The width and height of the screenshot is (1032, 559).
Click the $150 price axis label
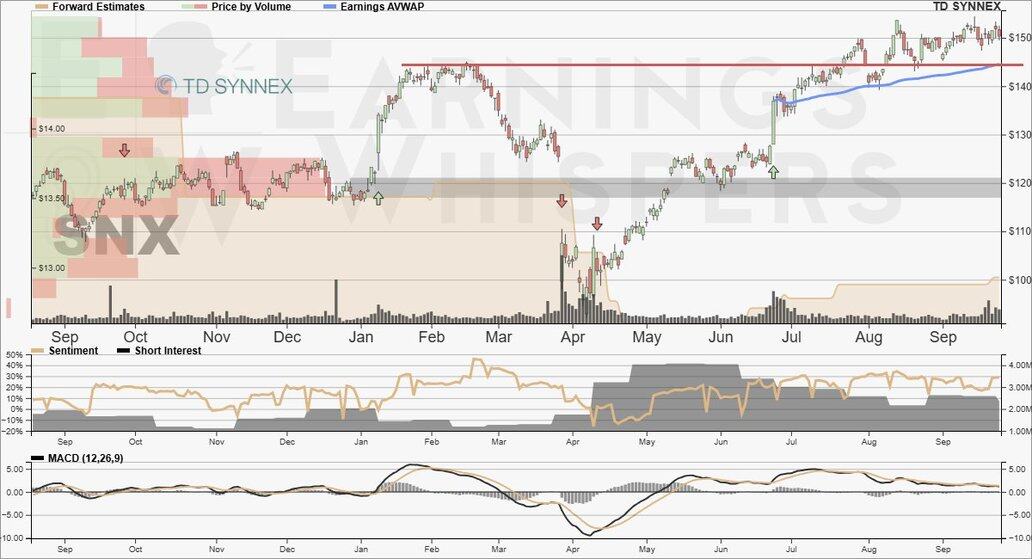[1018, 38]
